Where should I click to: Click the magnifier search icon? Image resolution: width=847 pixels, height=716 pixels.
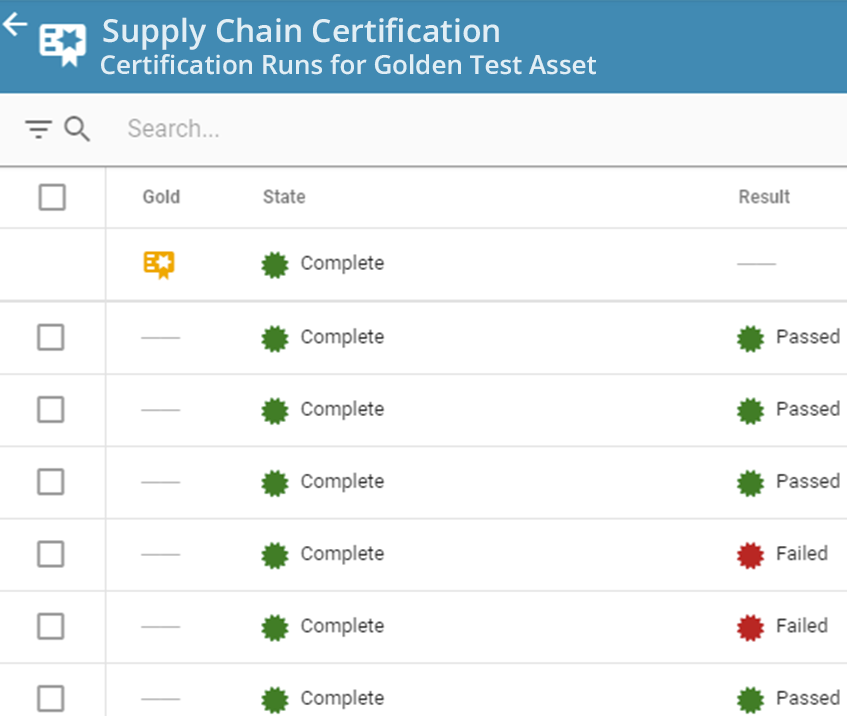click(77, 129)
